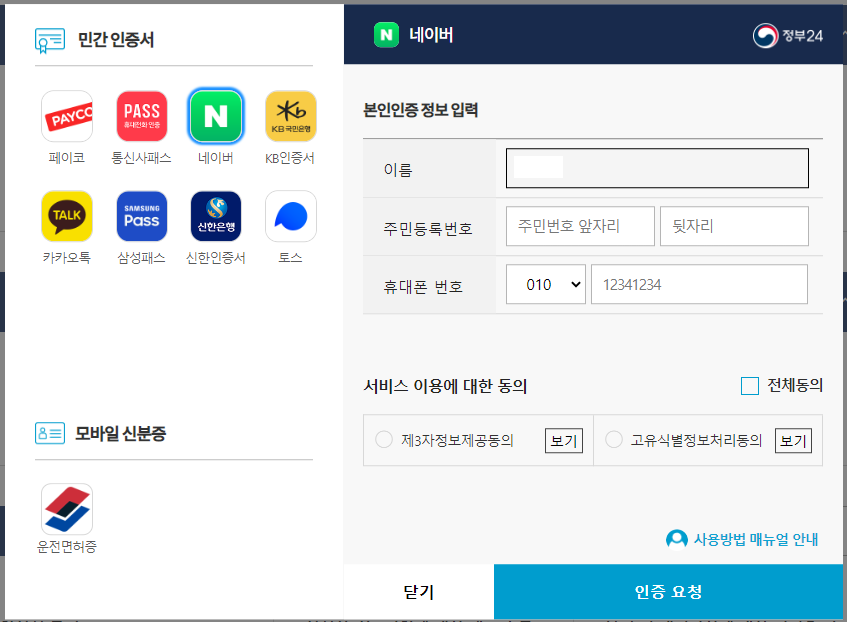Click the 전체동의 label text

[x=795, y=385]
